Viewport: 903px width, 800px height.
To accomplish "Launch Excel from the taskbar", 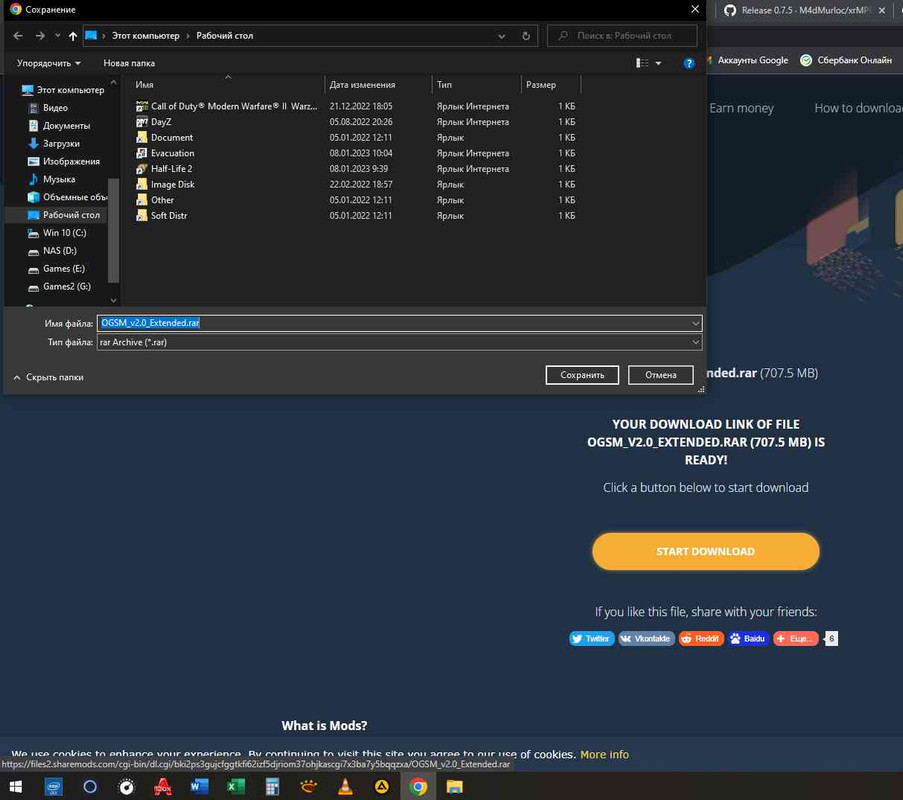I will coord(236,787).
